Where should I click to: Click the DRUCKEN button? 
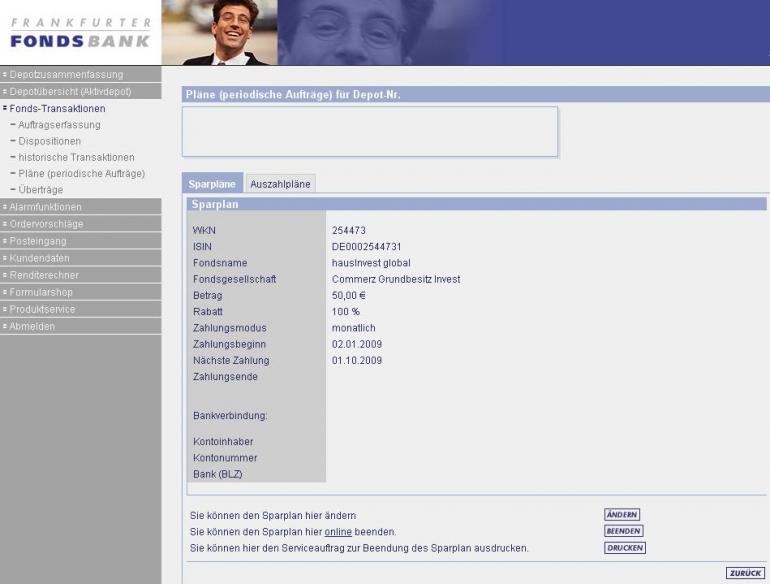[625, 548]
